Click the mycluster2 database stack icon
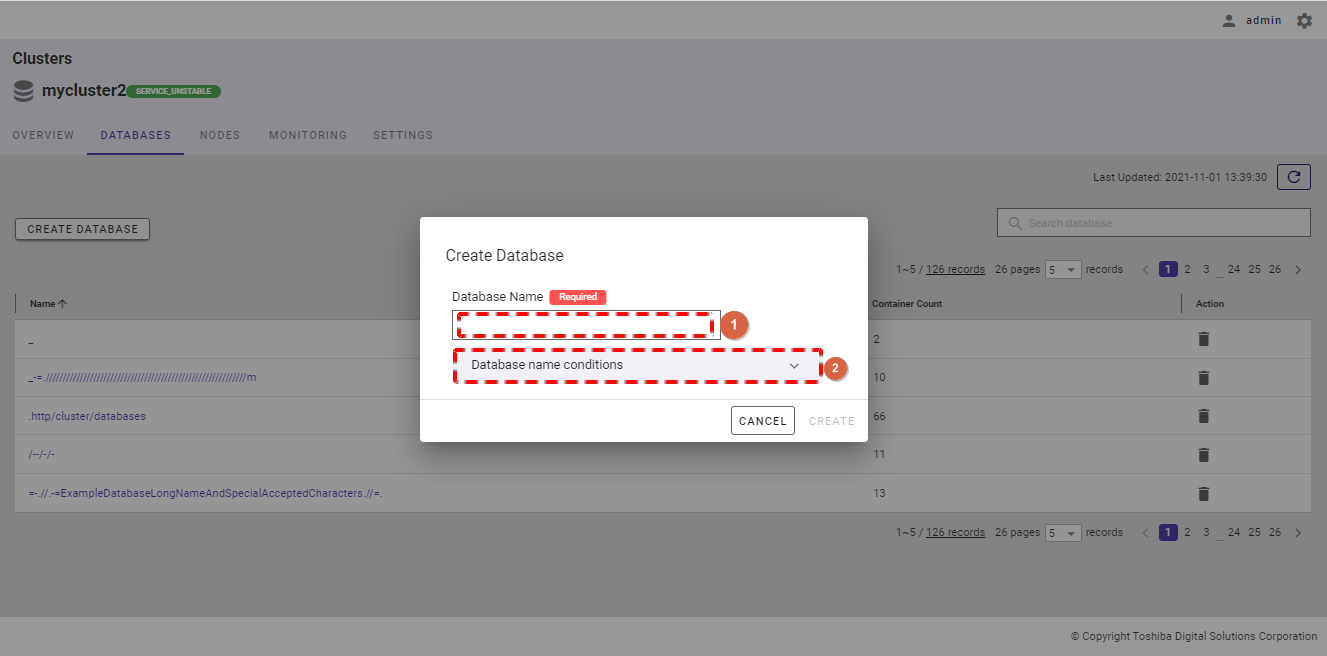Image resolution: width=1327 pixels, height=656 pixels. 24,91
